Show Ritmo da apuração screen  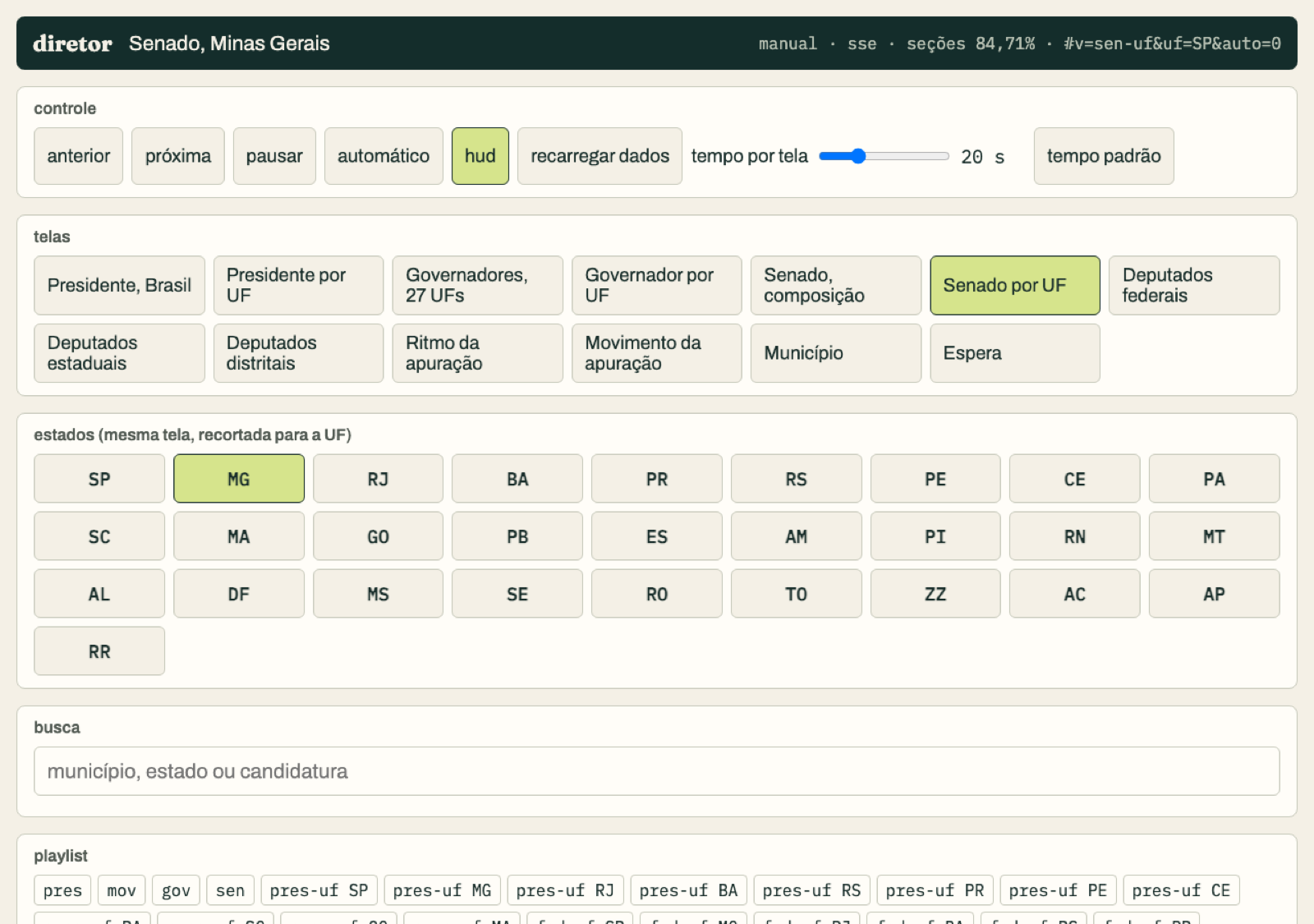point(478,353)
